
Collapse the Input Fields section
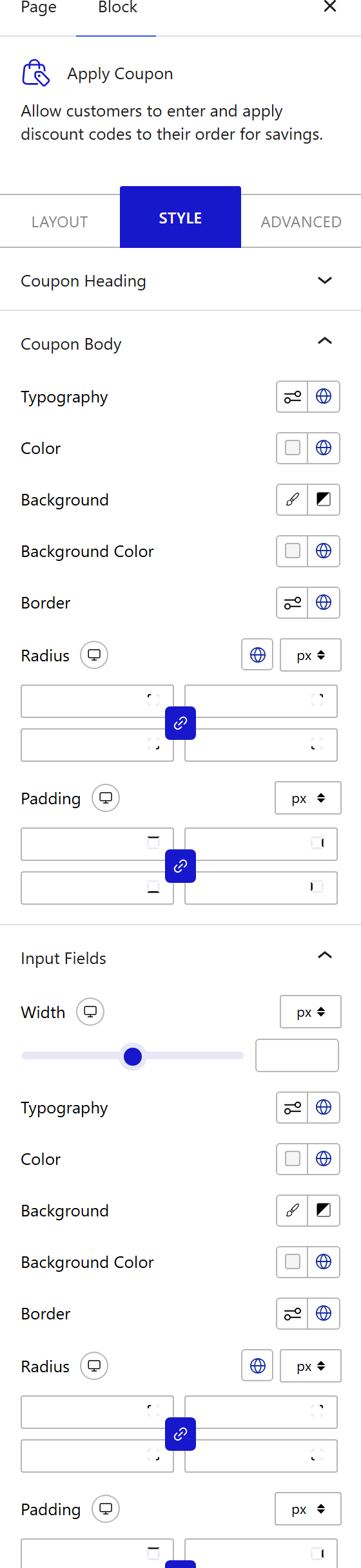[x=325, y=956]
